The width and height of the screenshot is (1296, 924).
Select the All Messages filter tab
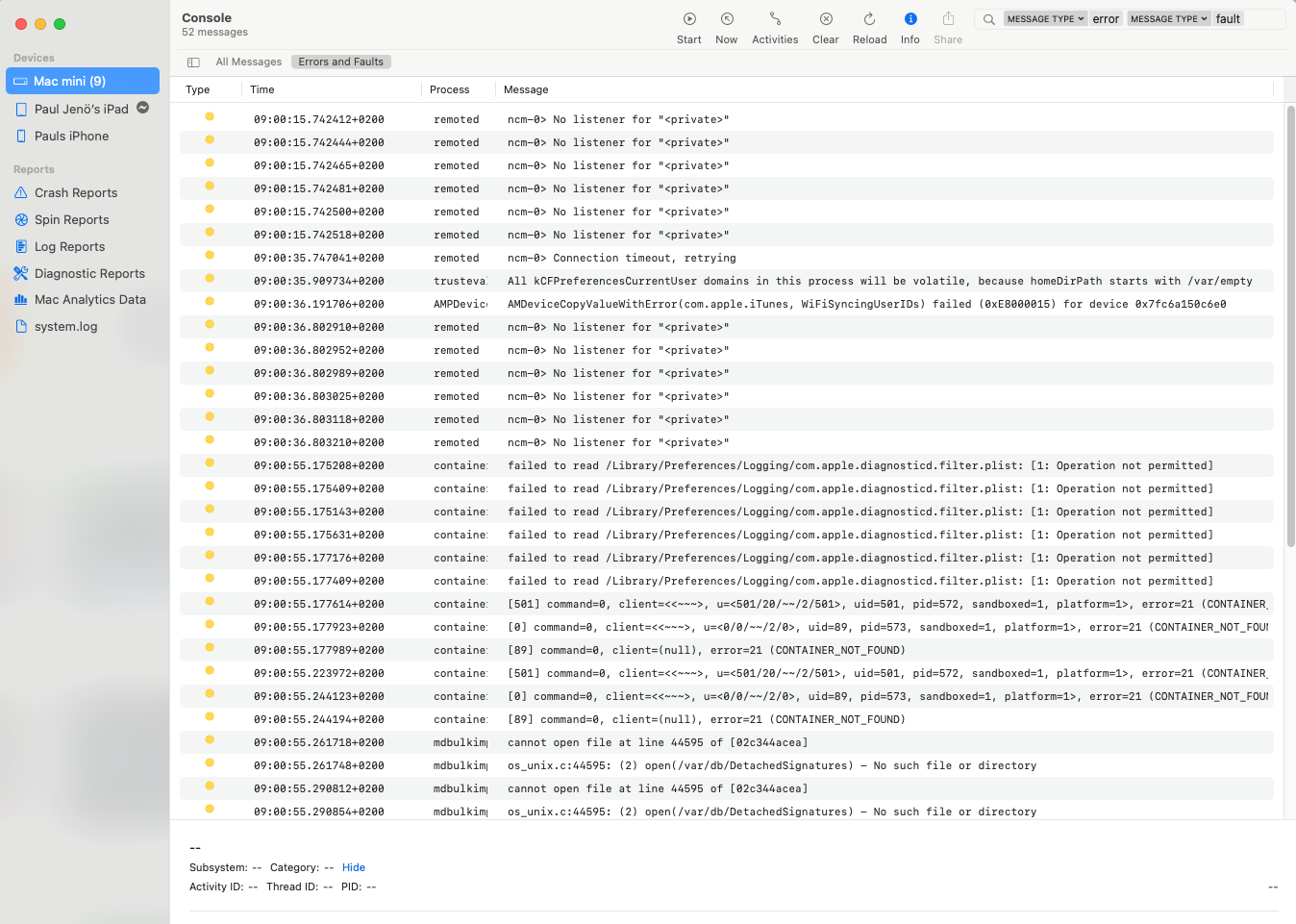click(x=248, y=62)
